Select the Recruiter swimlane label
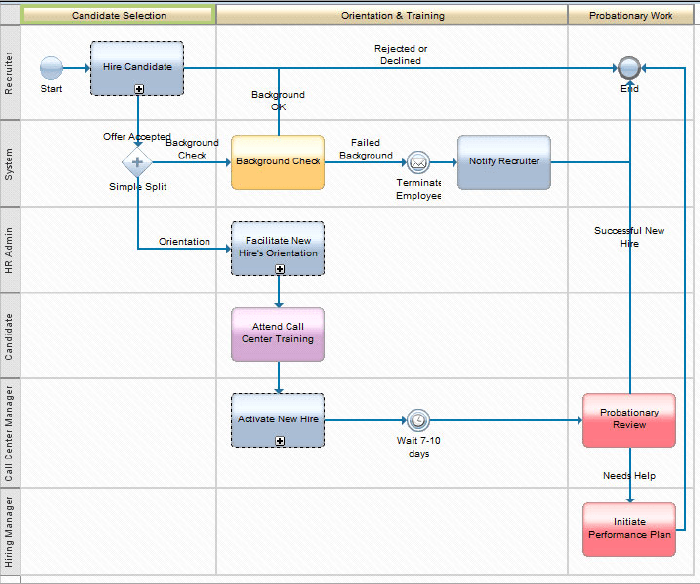 (9, 72)
